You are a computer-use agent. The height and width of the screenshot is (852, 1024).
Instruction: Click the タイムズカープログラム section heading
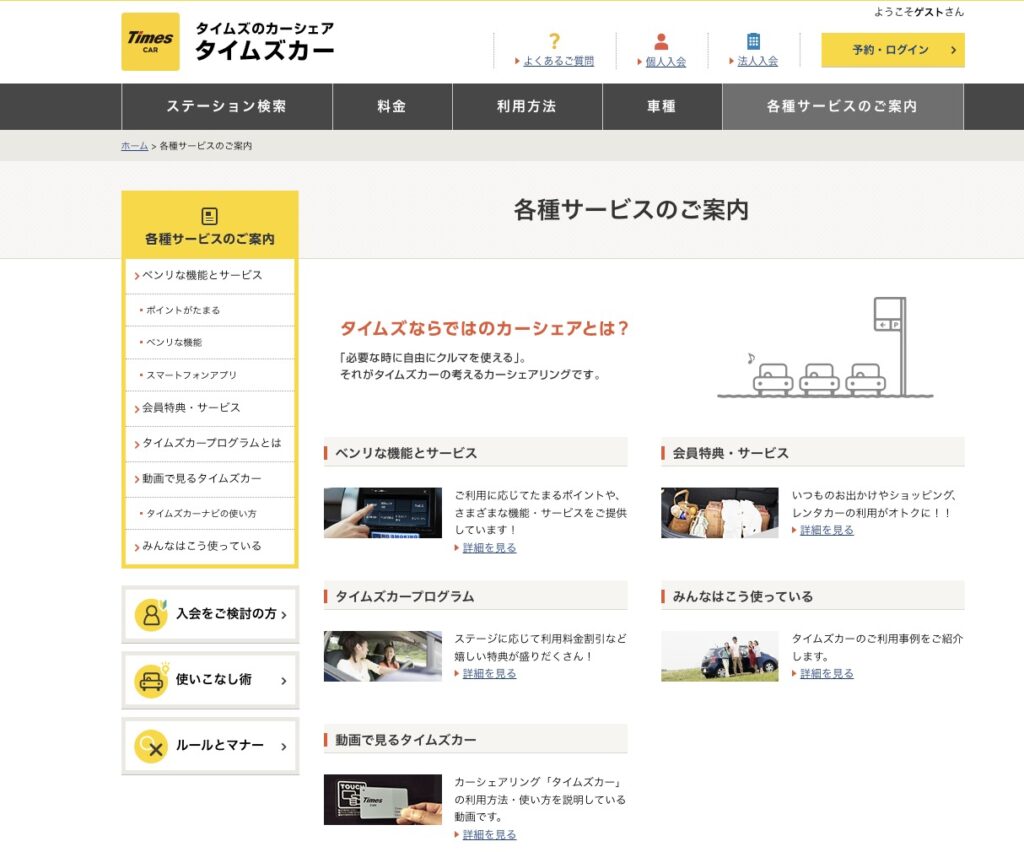click(x=475, y=596)
